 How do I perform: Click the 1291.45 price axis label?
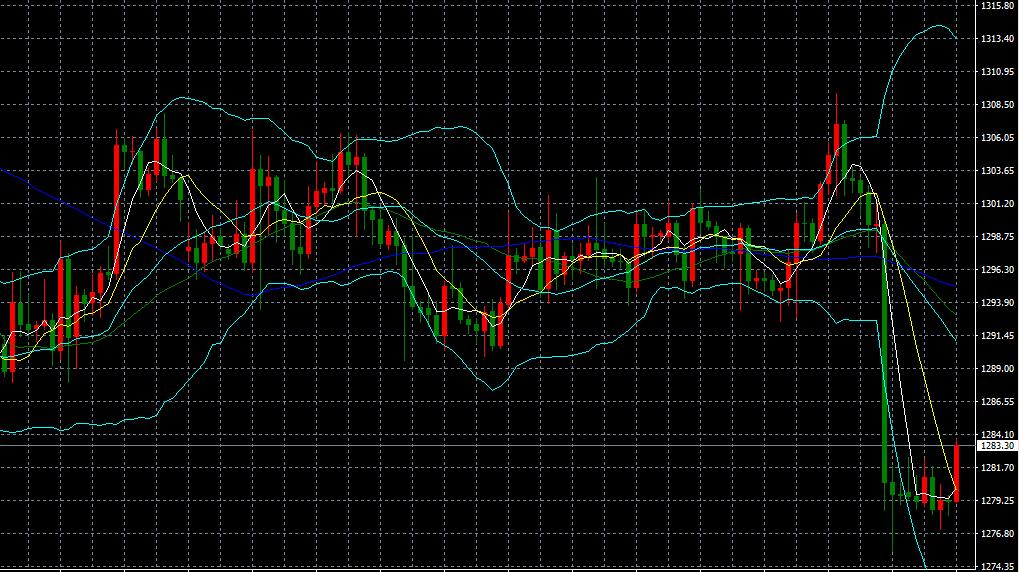(997, 336)
